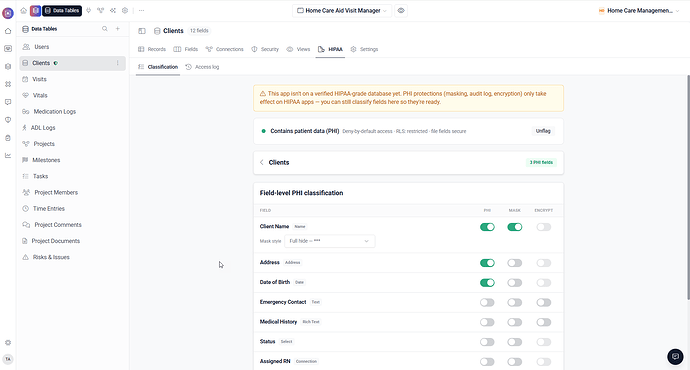
Task: Open the Time Entries table in sidebar
Action: [x=73, y=209]
